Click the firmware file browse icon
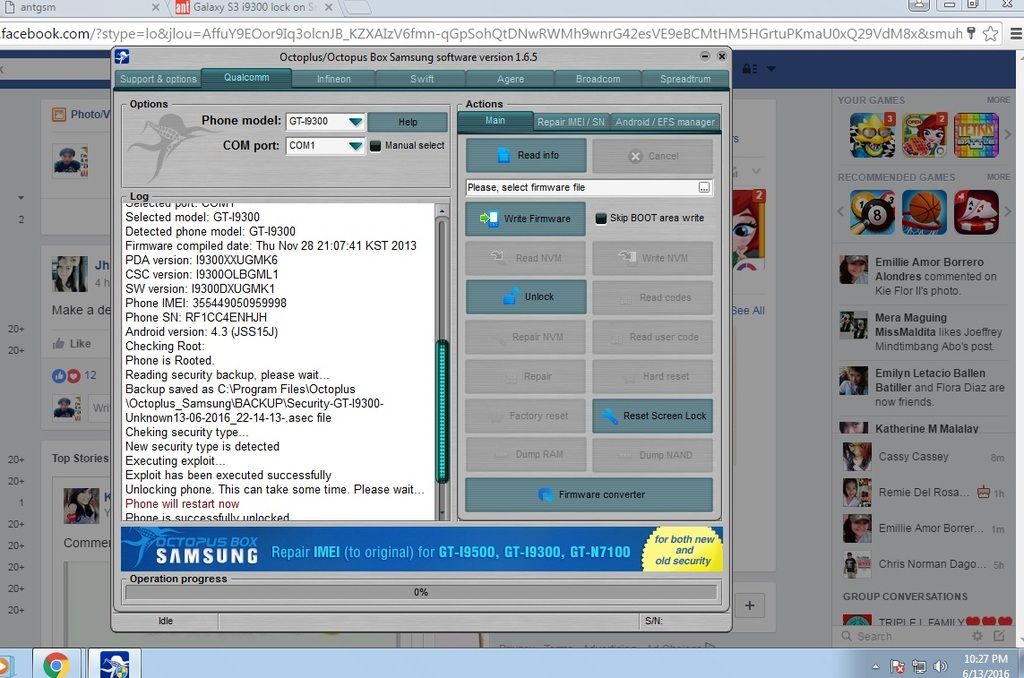 [704, 188]
